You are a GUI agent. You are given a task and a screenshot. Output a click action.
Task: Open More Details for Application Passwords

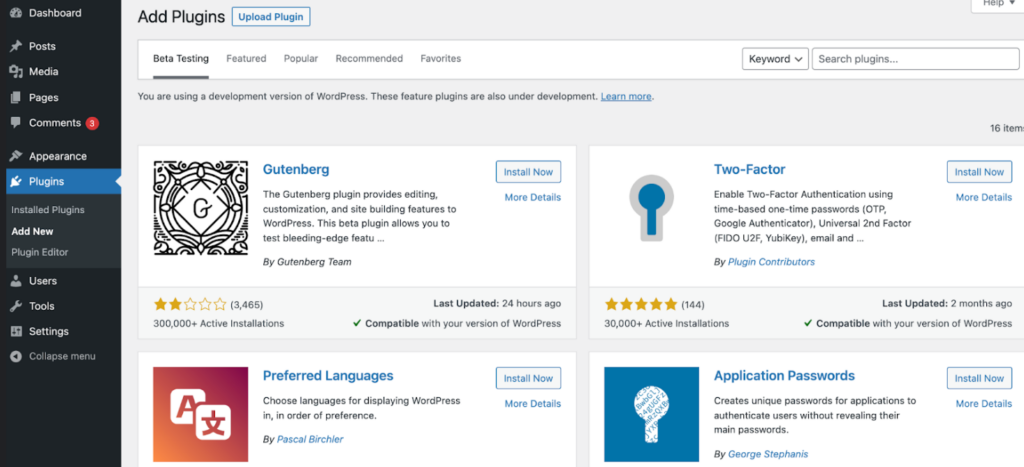[x=984, y=404]
